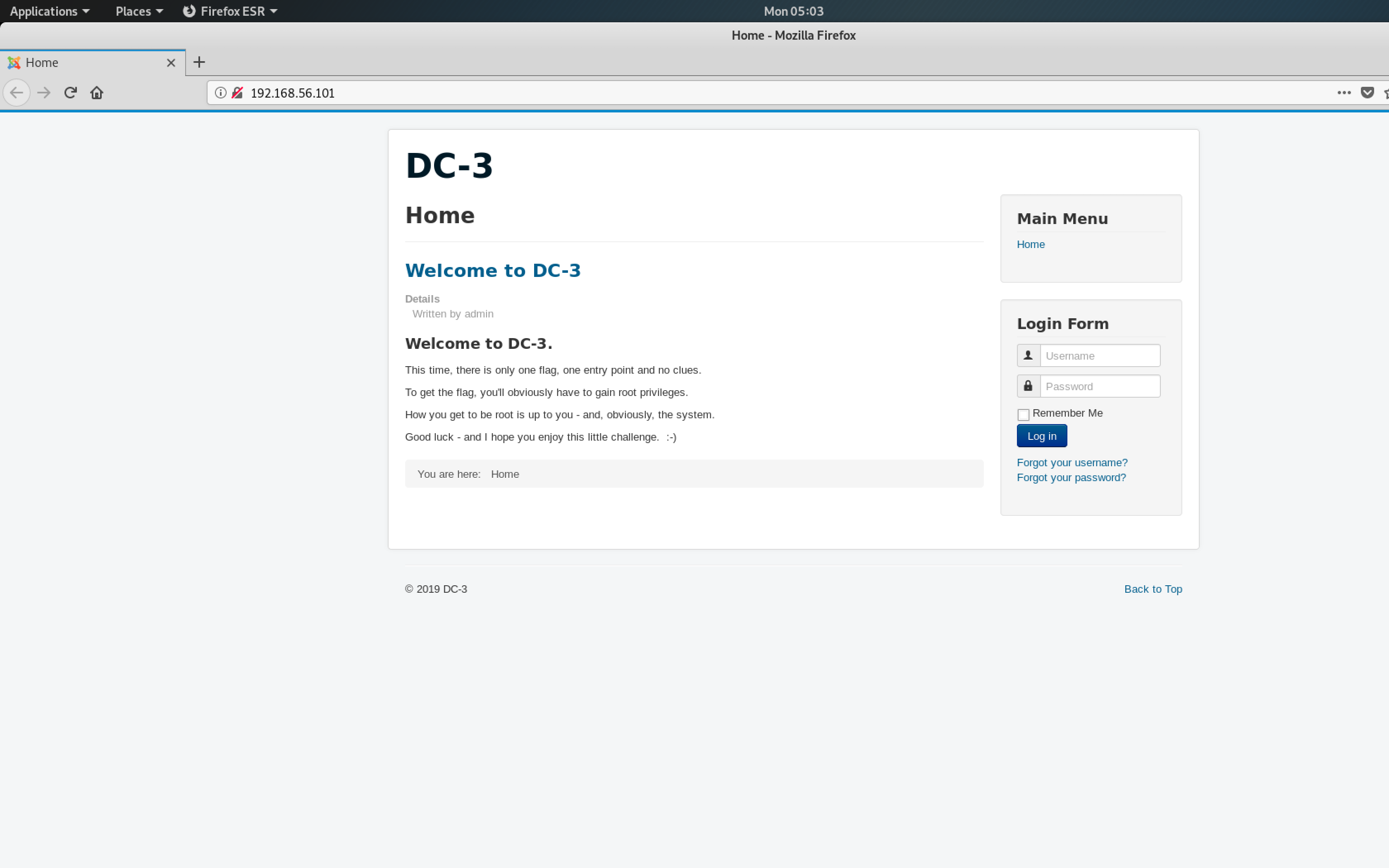The image size is (1389, 868).
Task: Click the DC-3 site title
Action: [x=449, y=165]
